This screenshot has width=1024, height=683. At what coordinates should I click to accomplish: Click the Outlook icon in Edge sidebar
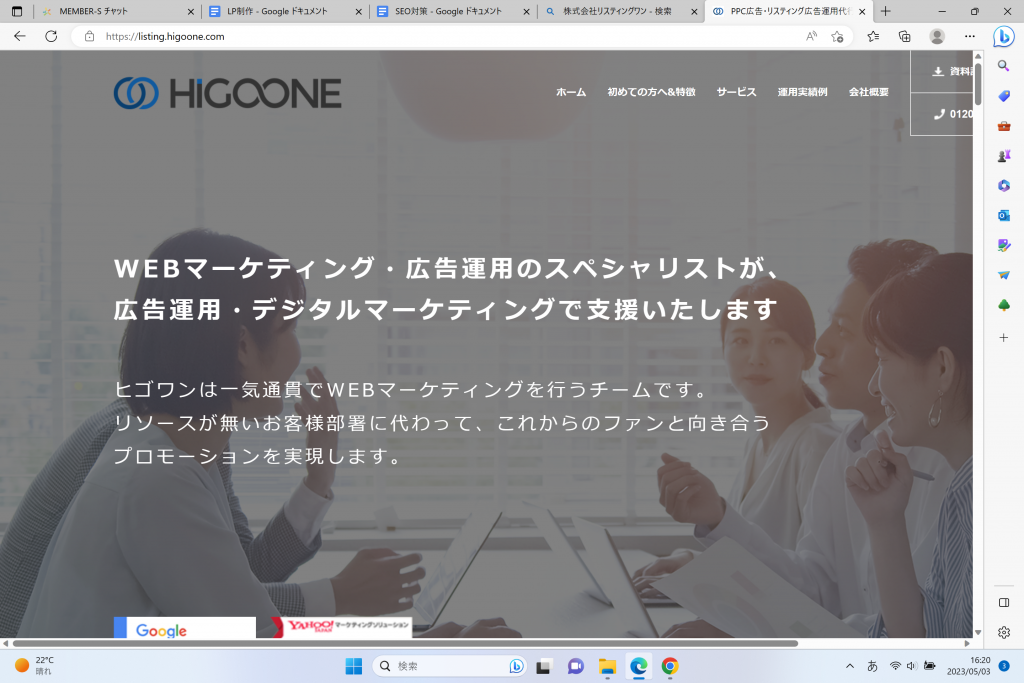click(x=1004, y=215)
